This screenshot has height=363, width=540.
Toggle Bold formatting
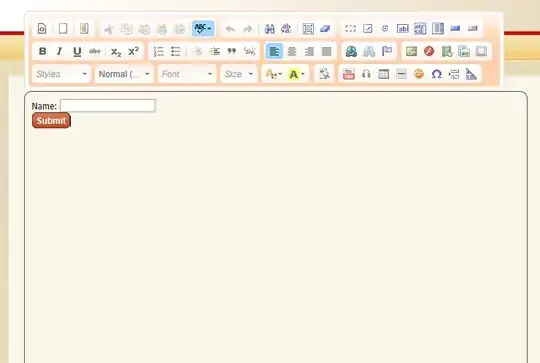coord(42,52)
